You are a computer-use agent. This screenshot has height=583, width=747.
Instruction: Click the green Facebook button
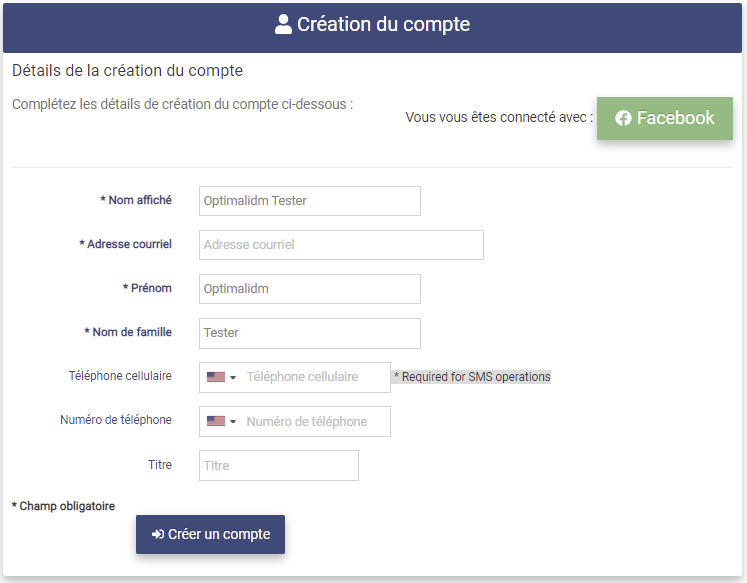coord(665,118)
